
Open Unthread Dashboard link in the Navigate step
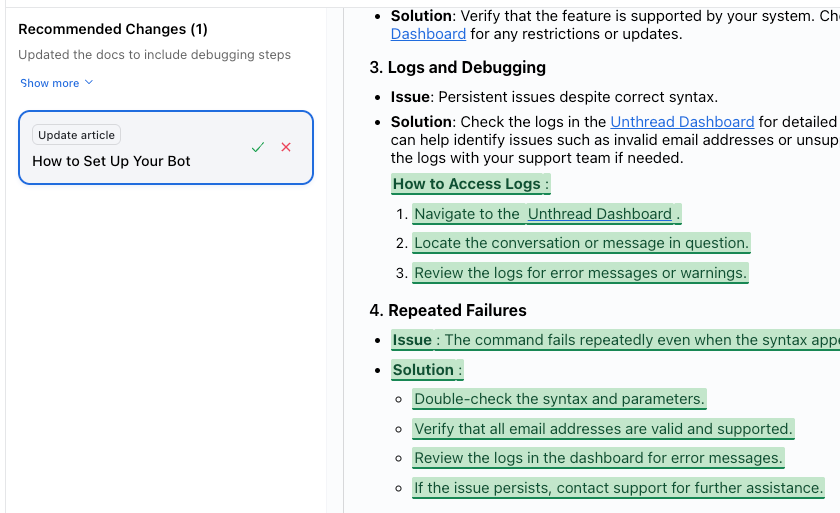click(600, 214)
